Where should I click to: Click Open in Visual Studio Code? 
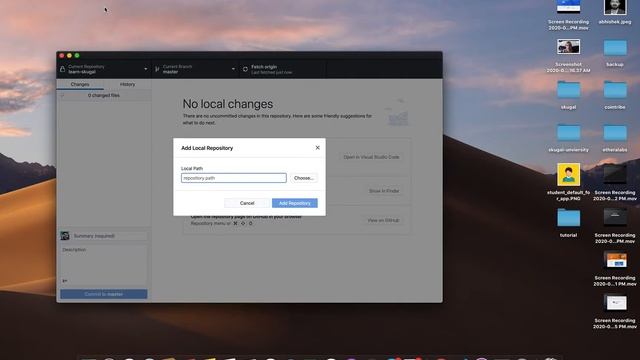coord(371,157)
